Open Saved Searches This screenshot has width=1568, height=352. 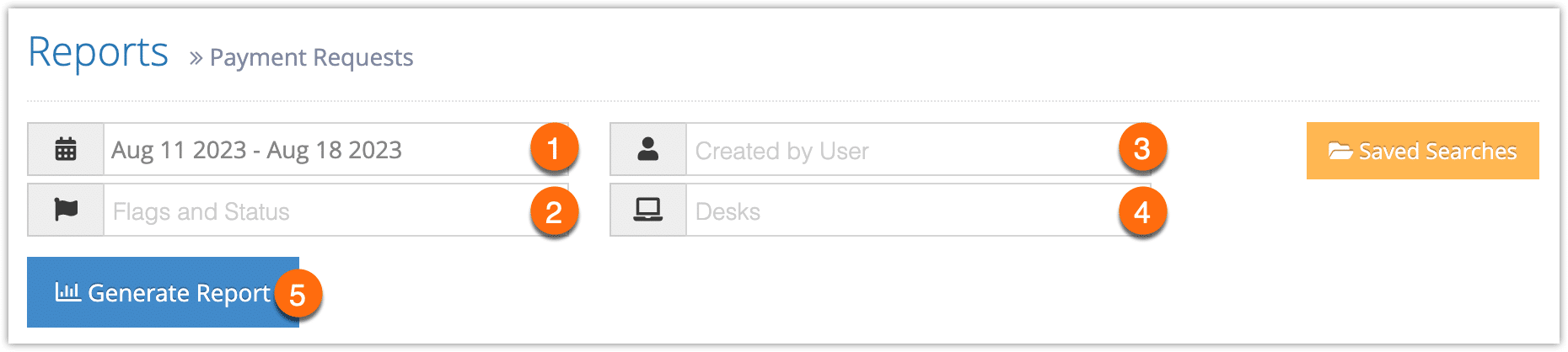pyautogui.click(x=1422, y=151)
